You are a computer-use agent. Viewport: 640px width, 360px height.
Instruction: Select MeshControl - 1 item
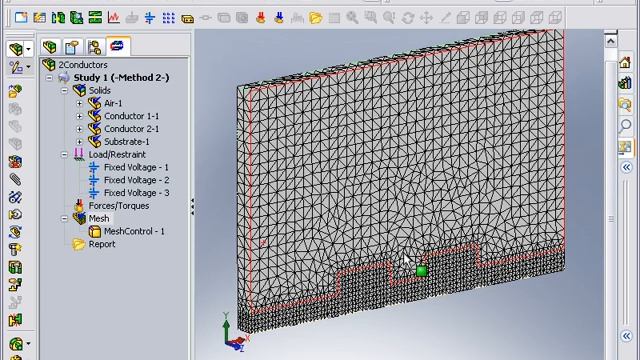[x=134, y=231]
